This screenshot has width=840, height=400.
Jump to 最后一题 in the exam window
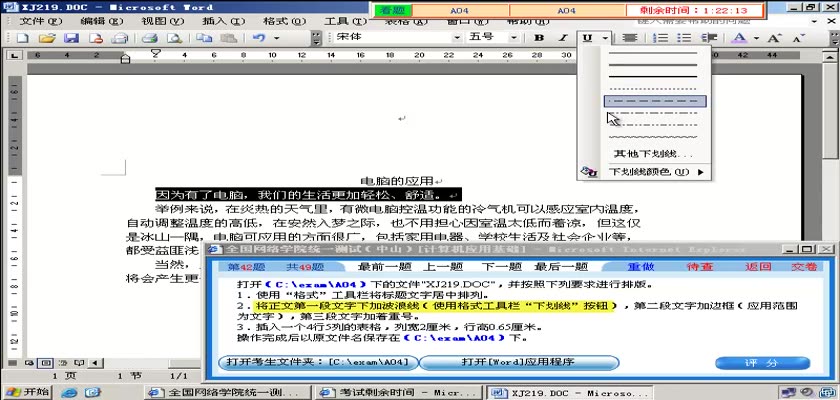pos(561,267)
